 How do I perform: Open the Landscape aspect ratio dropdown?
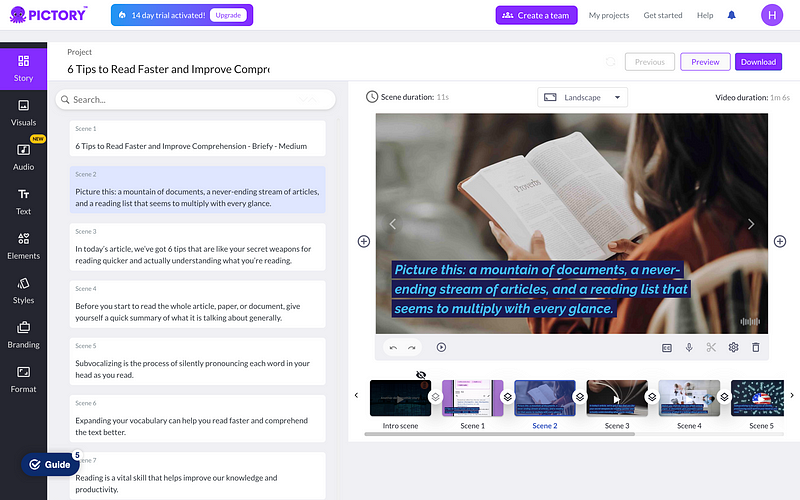pos(582,97)
